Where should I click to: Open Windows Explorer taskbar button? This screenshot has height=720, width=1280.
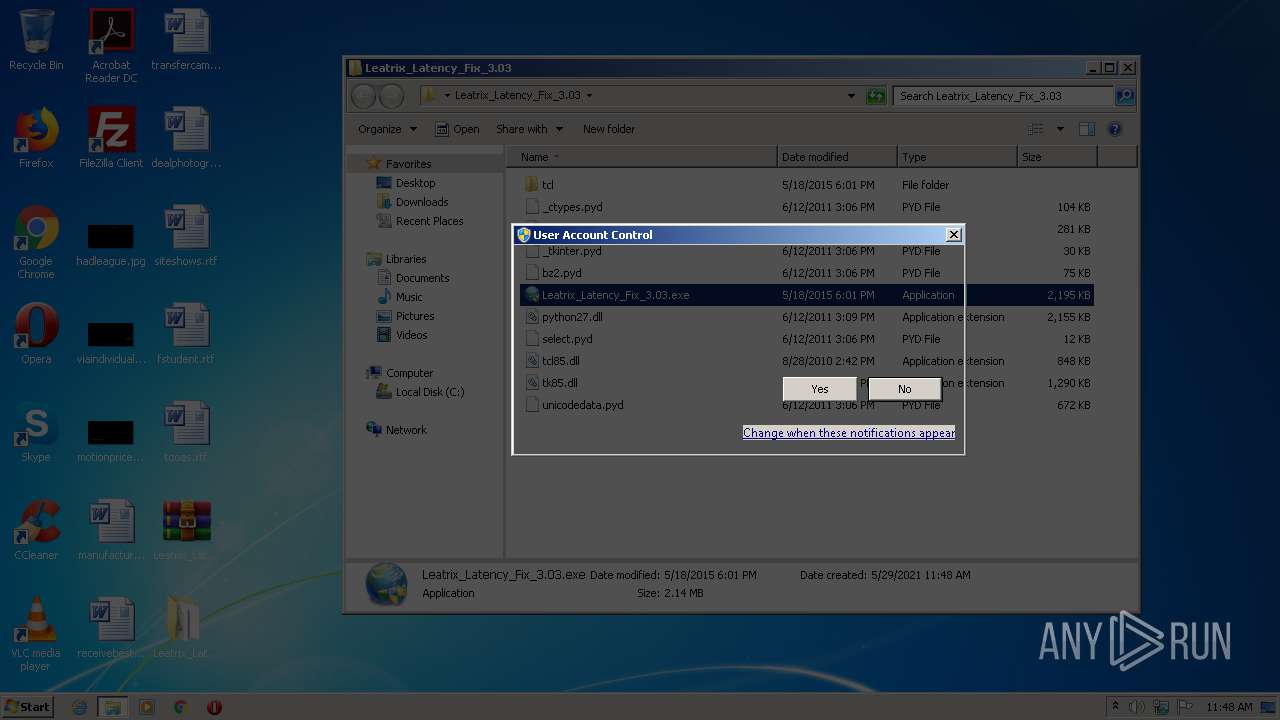[x=113, y=707]
